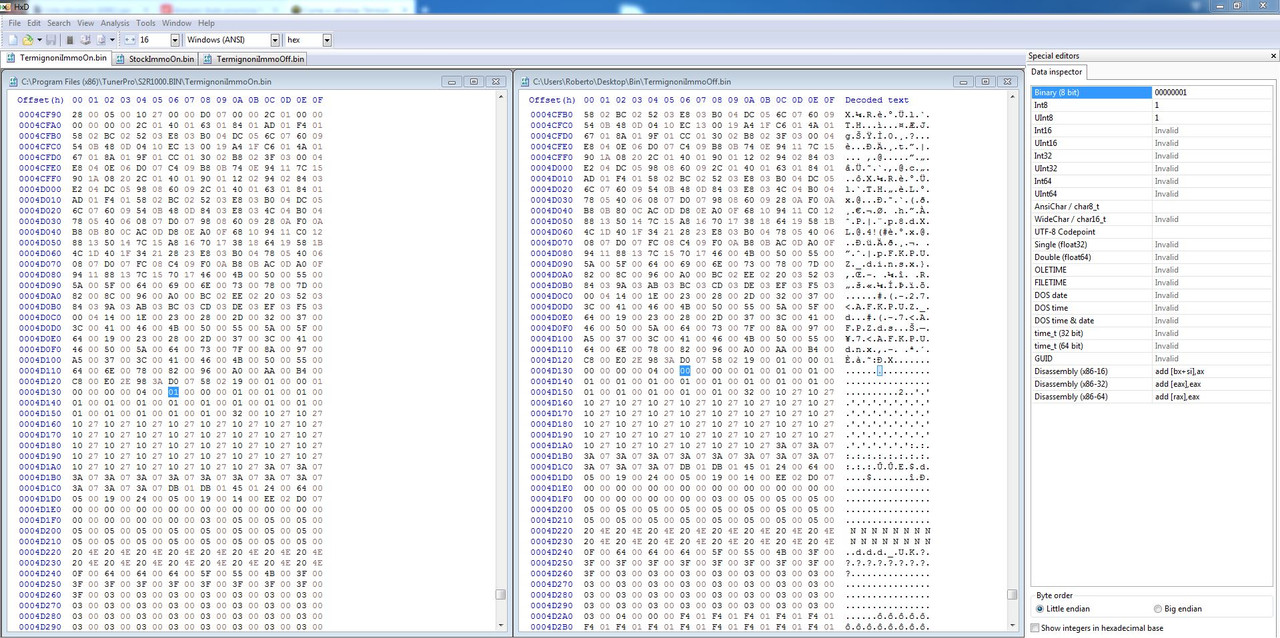Screen dimensions: 1280x638
Task: Open the bytes per row dropdown showing 16
Action: click(x=175, y=40)
